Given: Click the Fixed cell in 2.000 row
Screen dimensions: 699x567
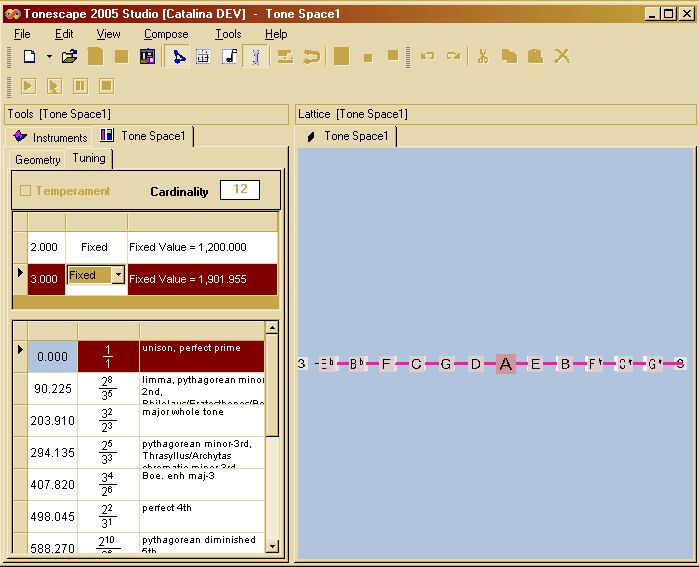Looking at the screenshot, I should (x=96, y=247).
